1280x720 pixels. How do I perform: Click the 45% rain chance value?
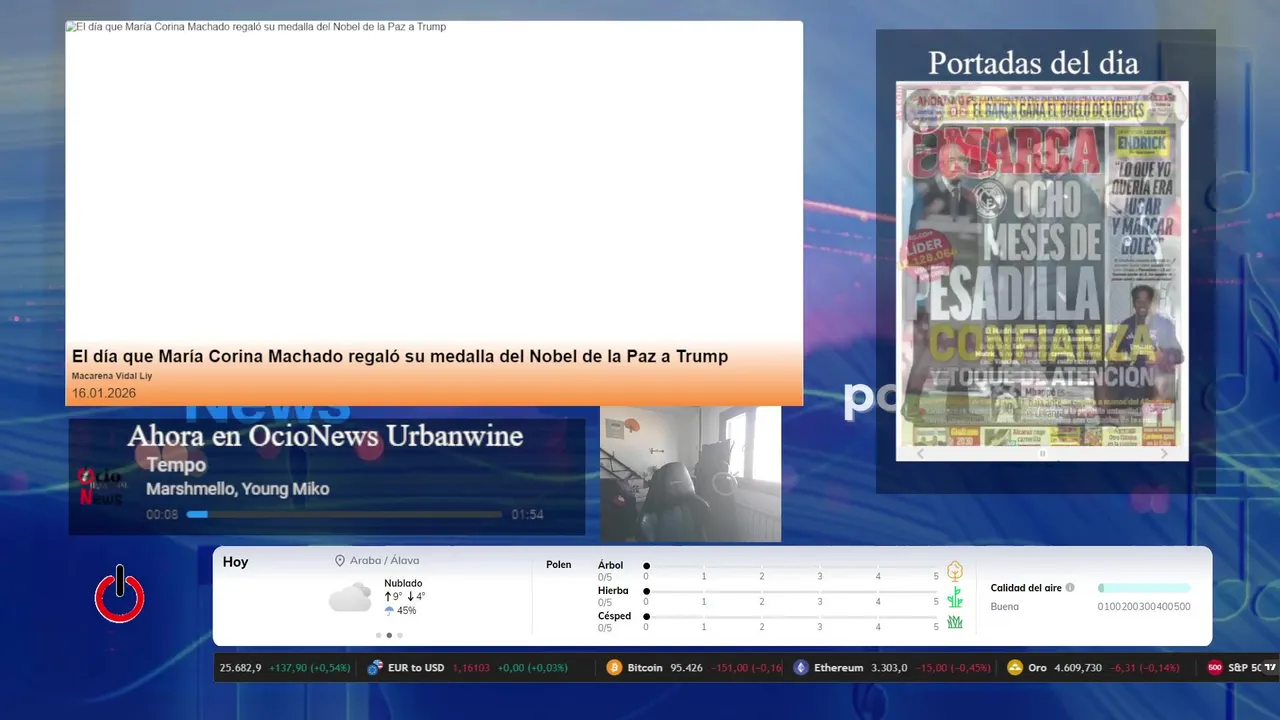(406, 610)
